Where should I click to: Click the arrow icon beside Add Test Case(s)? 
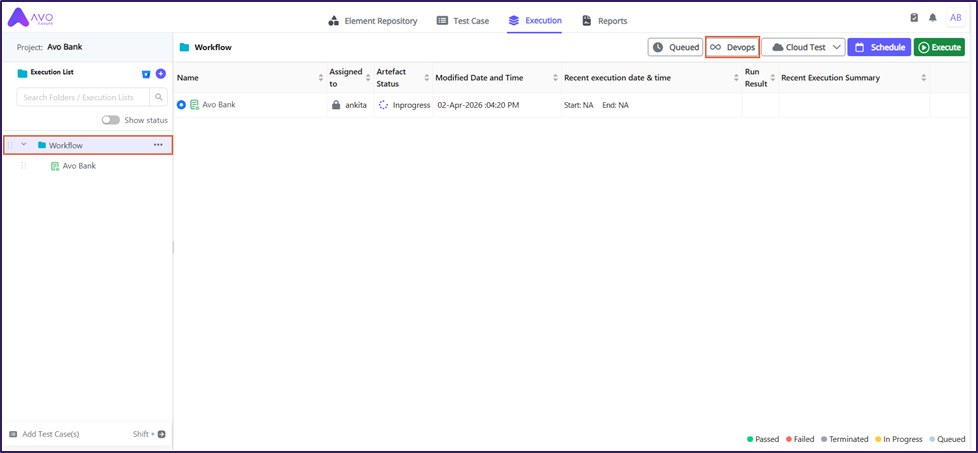click(162, 434)
